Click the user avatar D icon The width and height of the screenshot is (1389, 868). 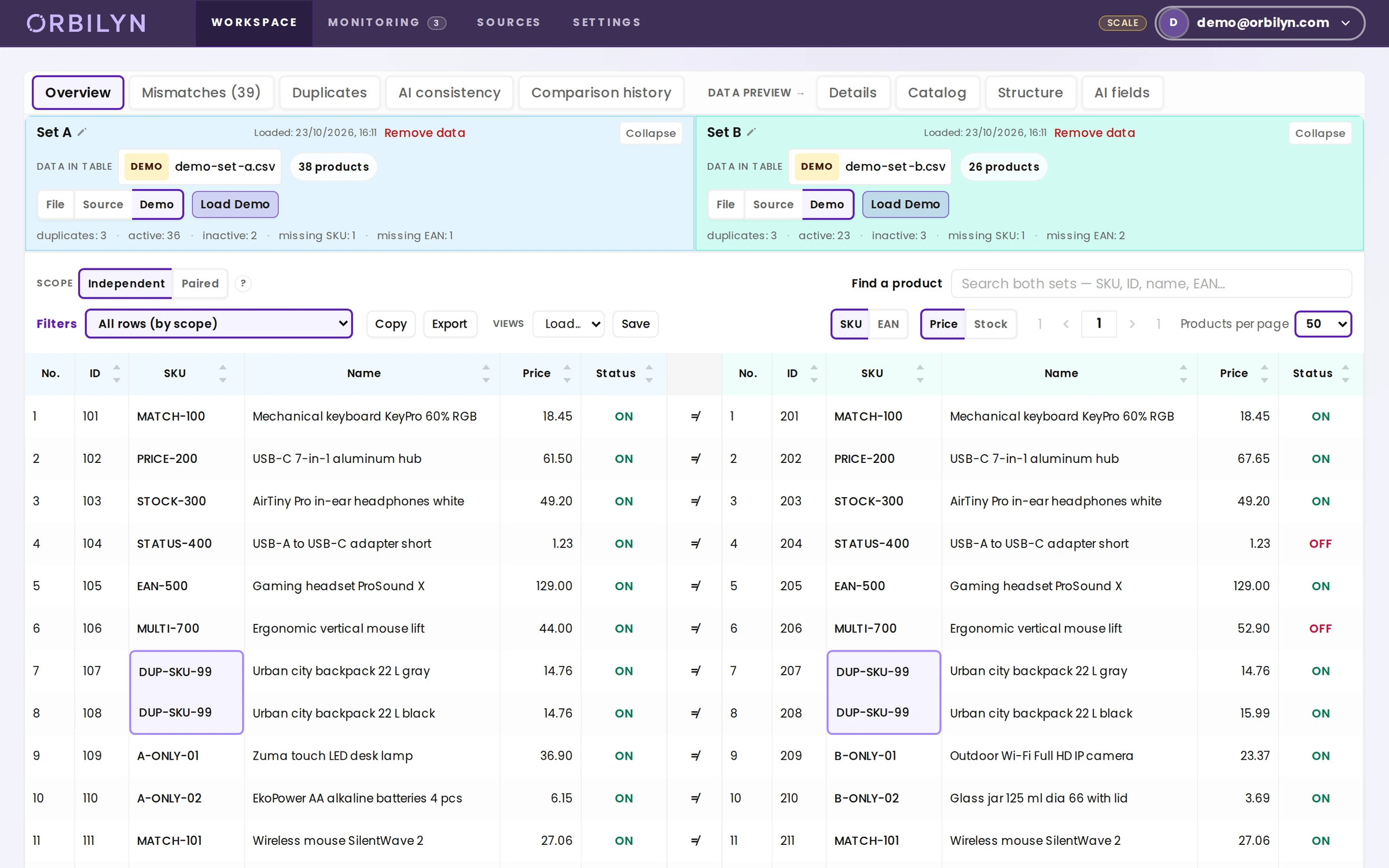(1173, 23)
